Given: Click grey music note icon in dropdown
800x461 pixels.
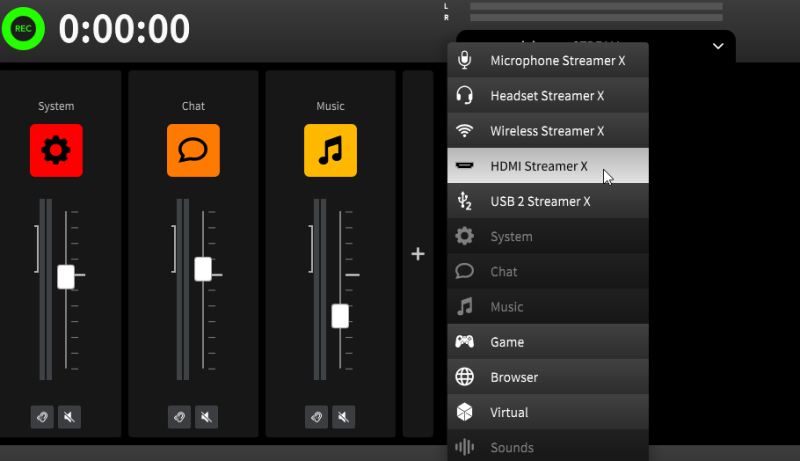Looking at the screenshot, I should pyautogui.click(x=464, y=306).
